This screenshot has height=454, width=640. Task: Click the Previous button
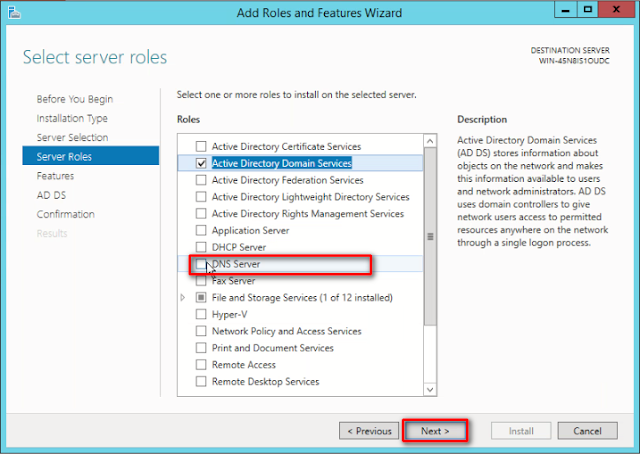(369, 431)
